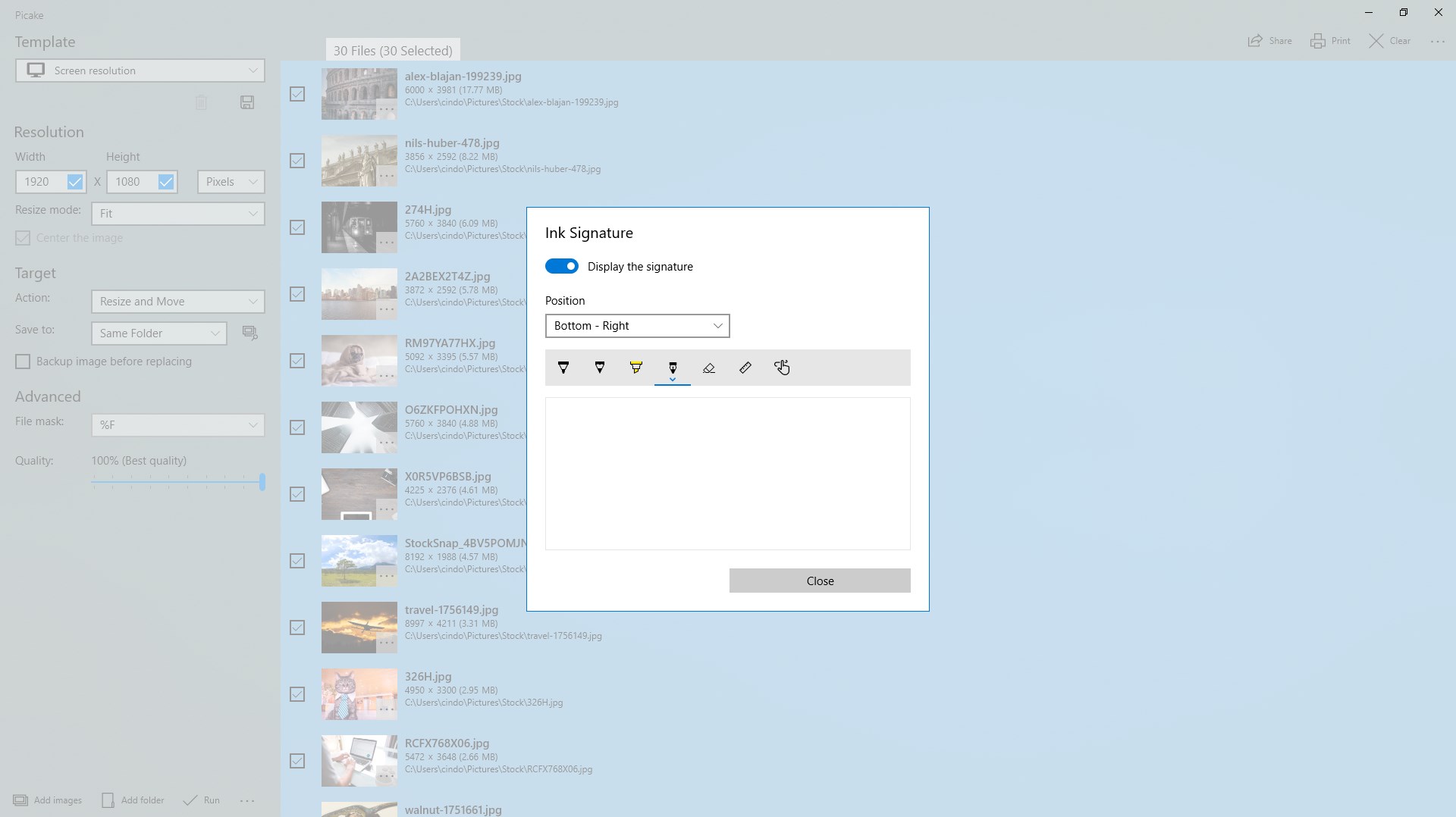This screenshot has width=1456, height=817.
Task: Click the Share text label
Action: point(1280,41)
